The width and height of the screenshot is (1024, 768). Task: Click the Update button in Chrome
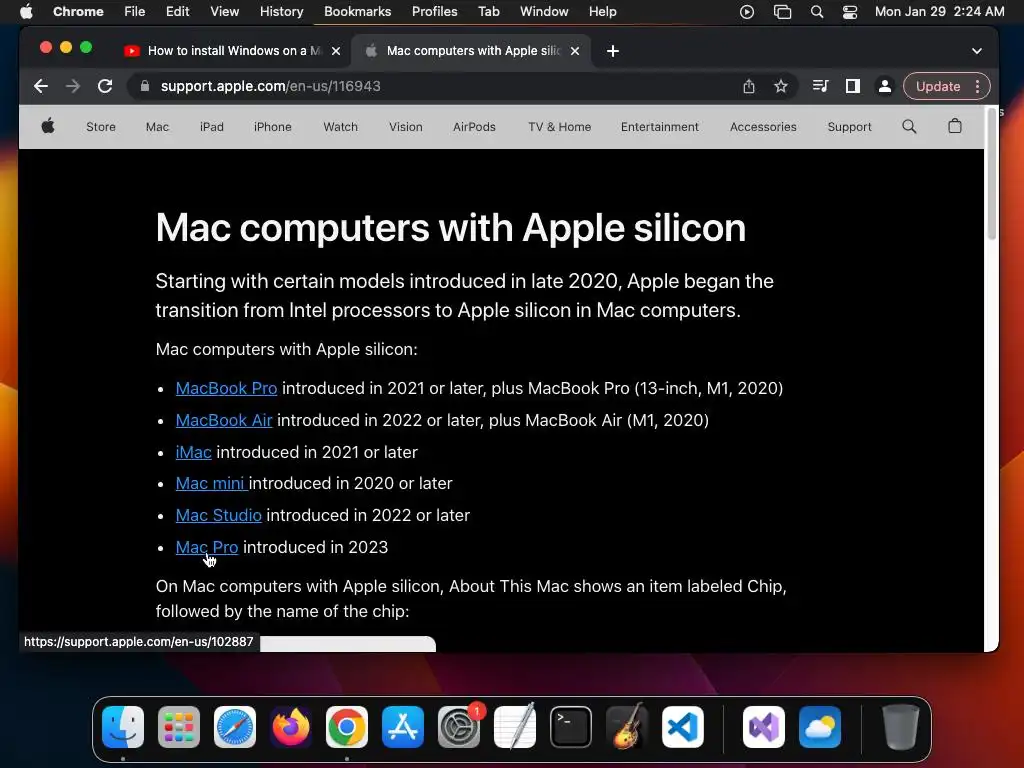(938, 86)
